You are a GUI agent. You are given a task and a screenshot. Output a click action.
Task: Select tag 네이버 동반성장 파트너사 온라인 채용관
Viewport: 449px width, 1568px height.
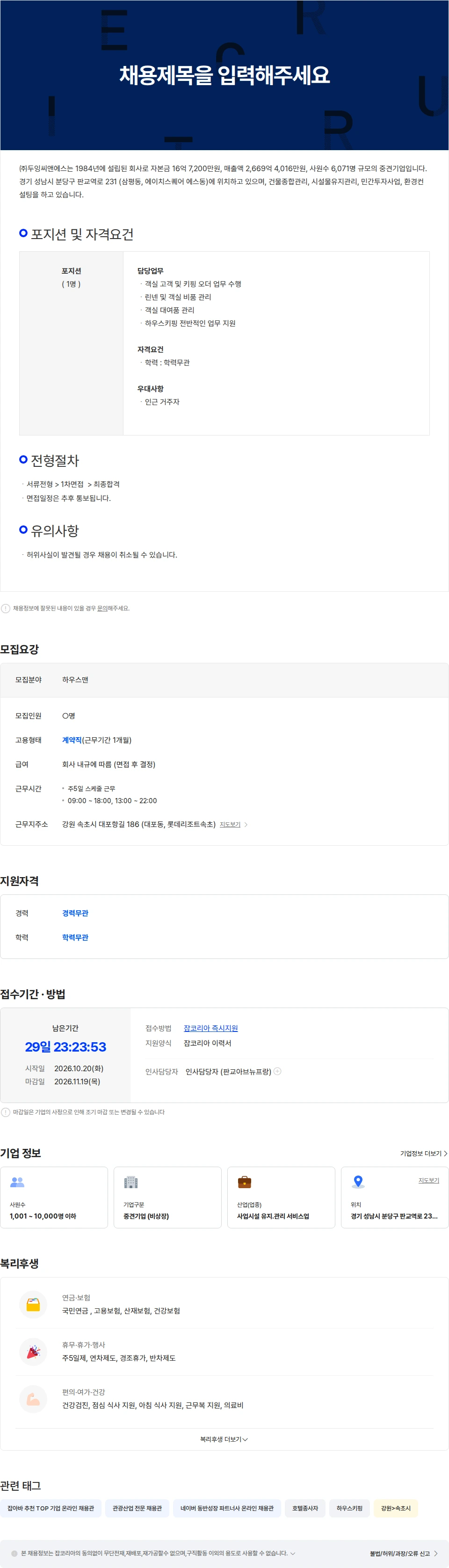[227, 1508]
